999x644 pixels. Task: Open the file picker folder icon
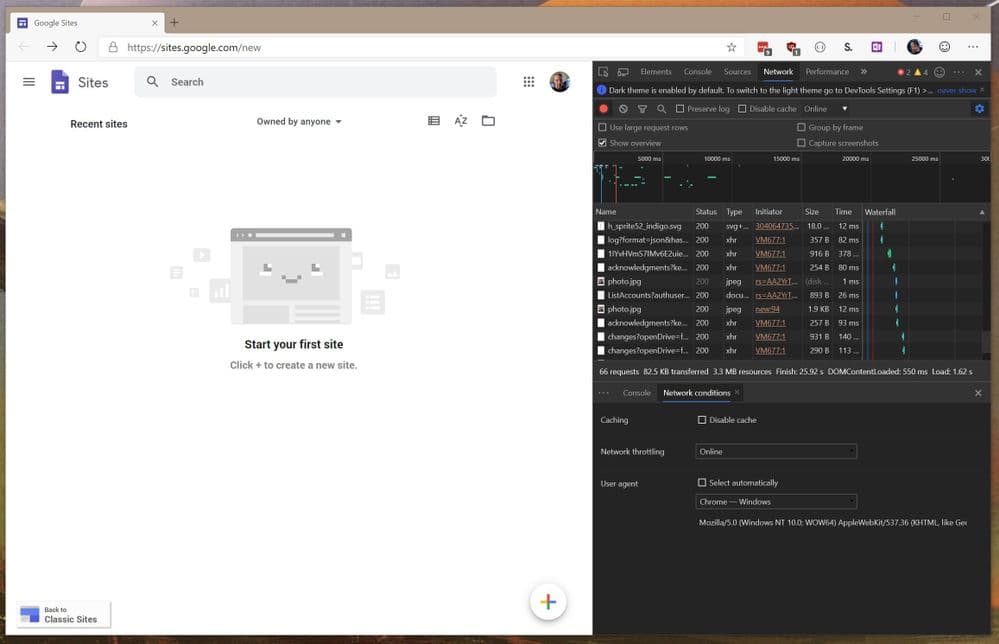(x=488, y=120)
